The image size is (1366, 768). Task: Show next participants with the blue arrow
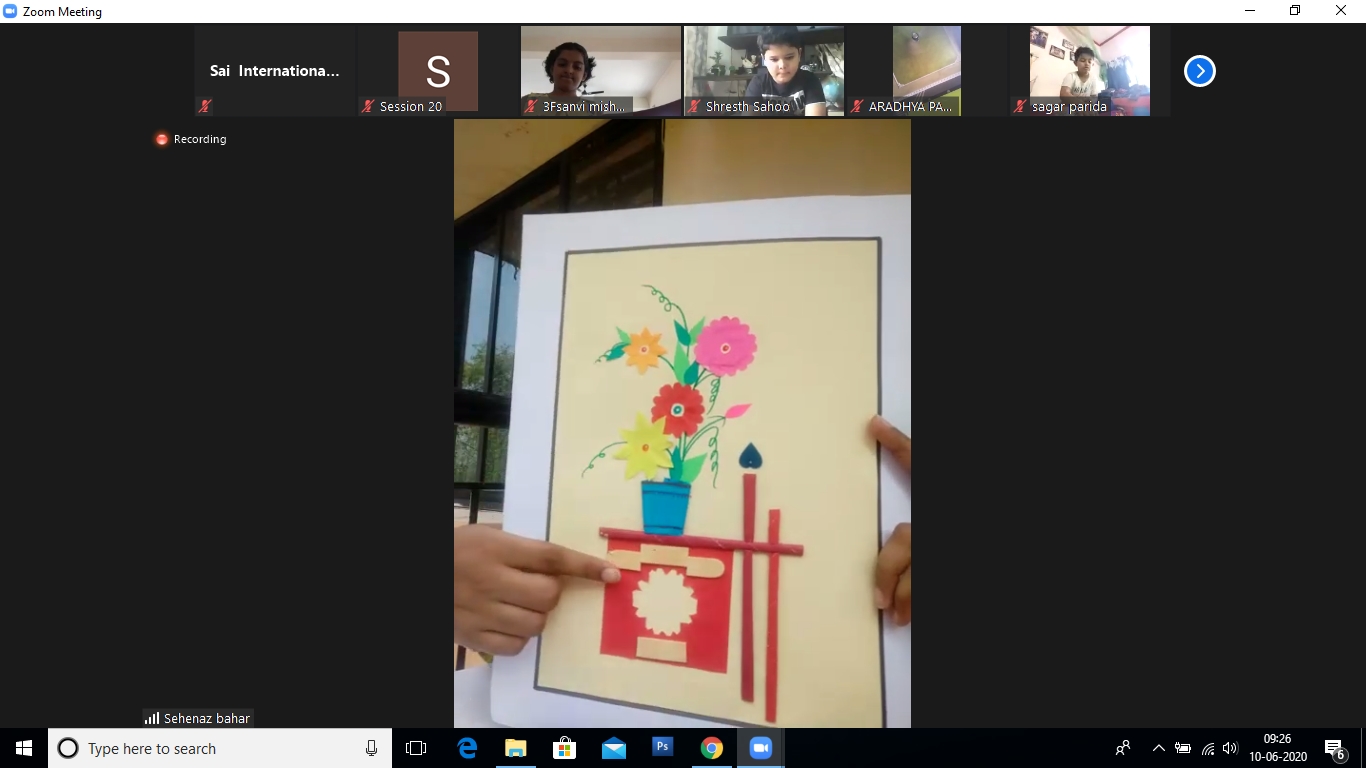(1199, 71)
